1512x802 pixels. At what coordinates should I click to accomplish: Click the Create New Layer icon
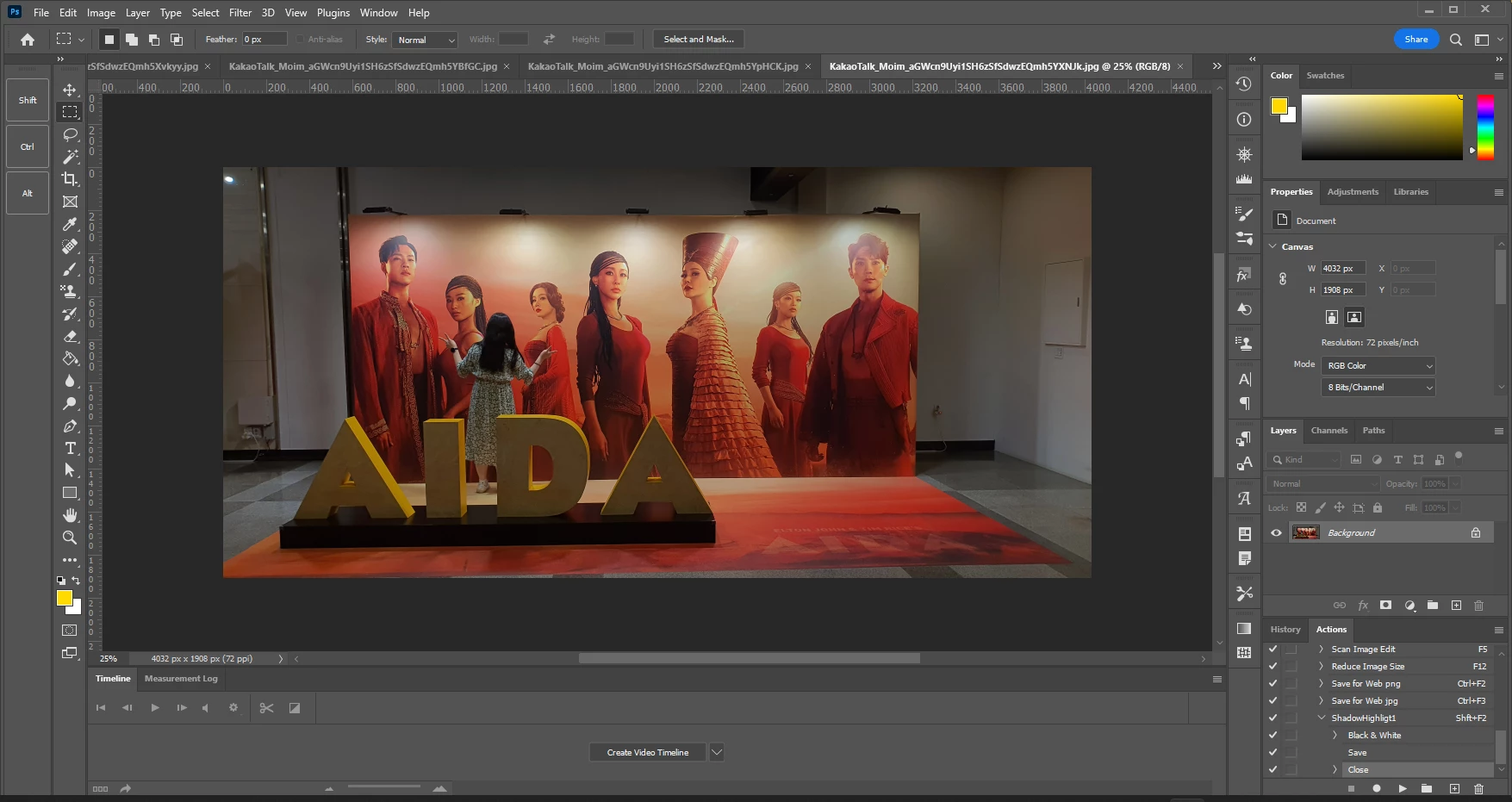pyautogui.click(x=1456, y=606)
